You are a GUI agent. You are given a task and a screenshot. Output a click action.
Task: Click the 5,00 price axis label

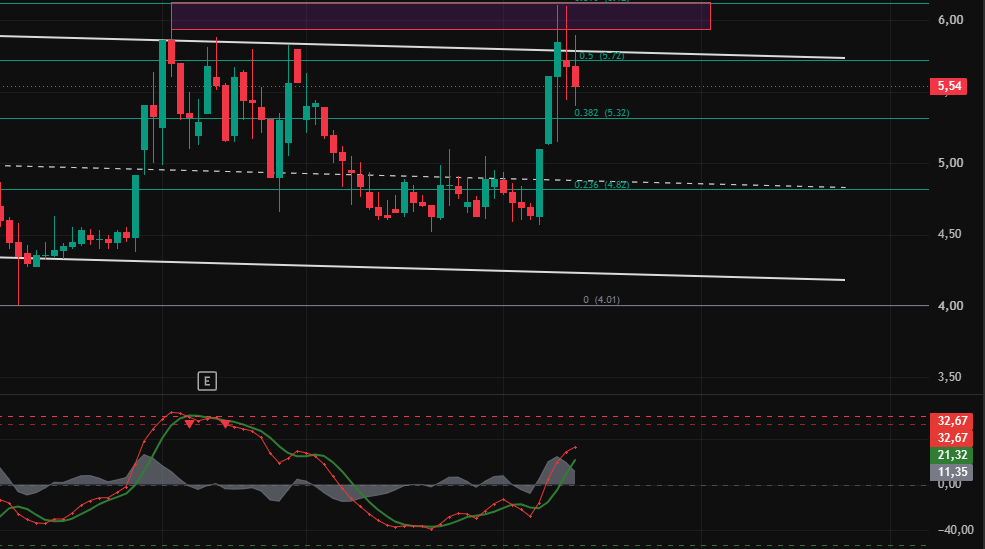(950, 163)
